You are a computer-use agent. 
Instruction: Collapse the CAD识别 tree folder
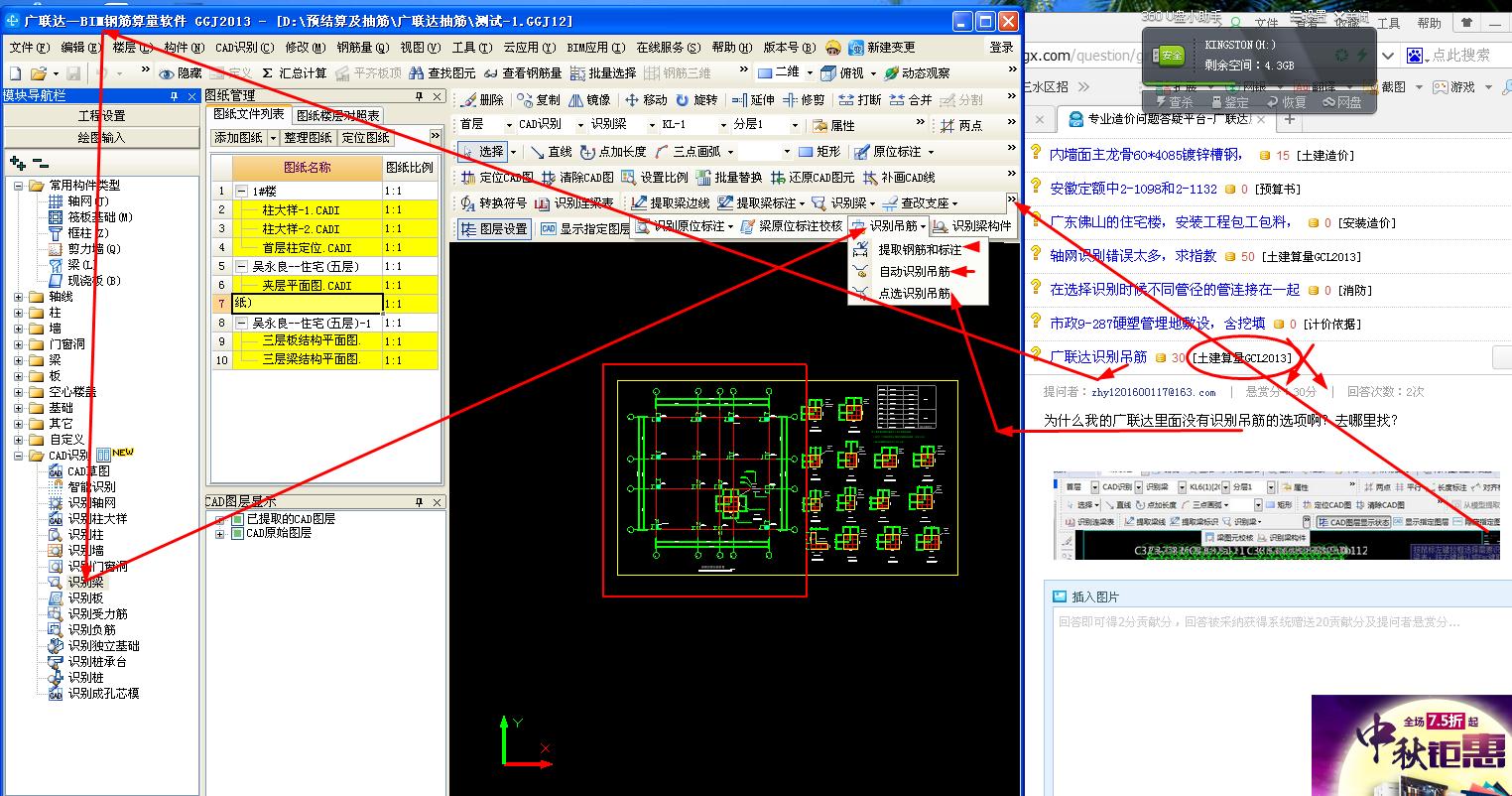tap(19, 456)
